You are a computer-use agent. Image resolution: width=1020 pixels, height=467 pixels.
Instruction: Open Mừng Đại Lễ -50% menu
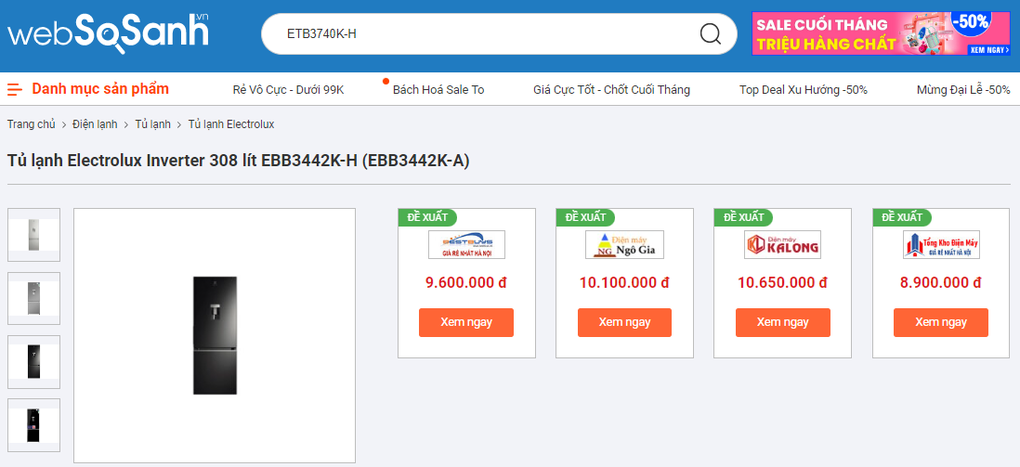pos(963,90)
